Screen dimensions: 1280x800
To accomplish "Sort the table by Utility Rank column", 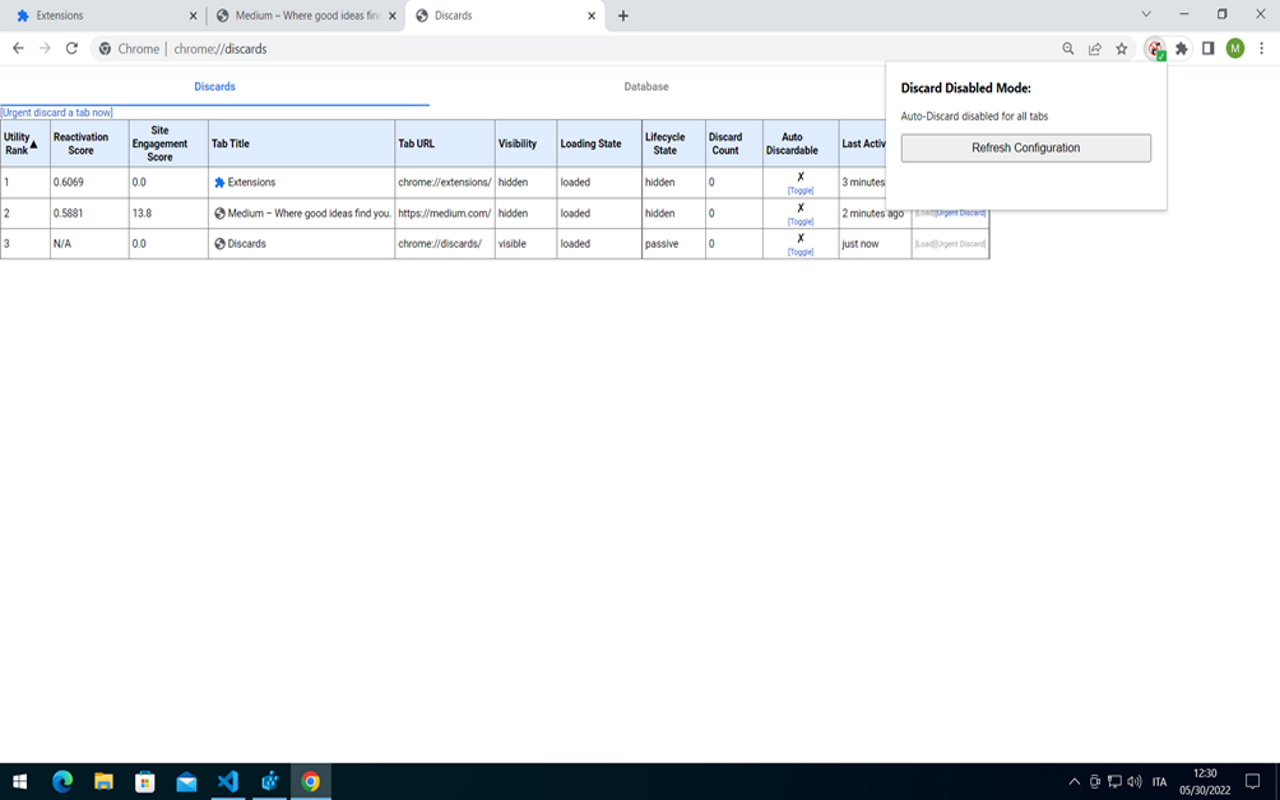I will [x=20, y=143].
